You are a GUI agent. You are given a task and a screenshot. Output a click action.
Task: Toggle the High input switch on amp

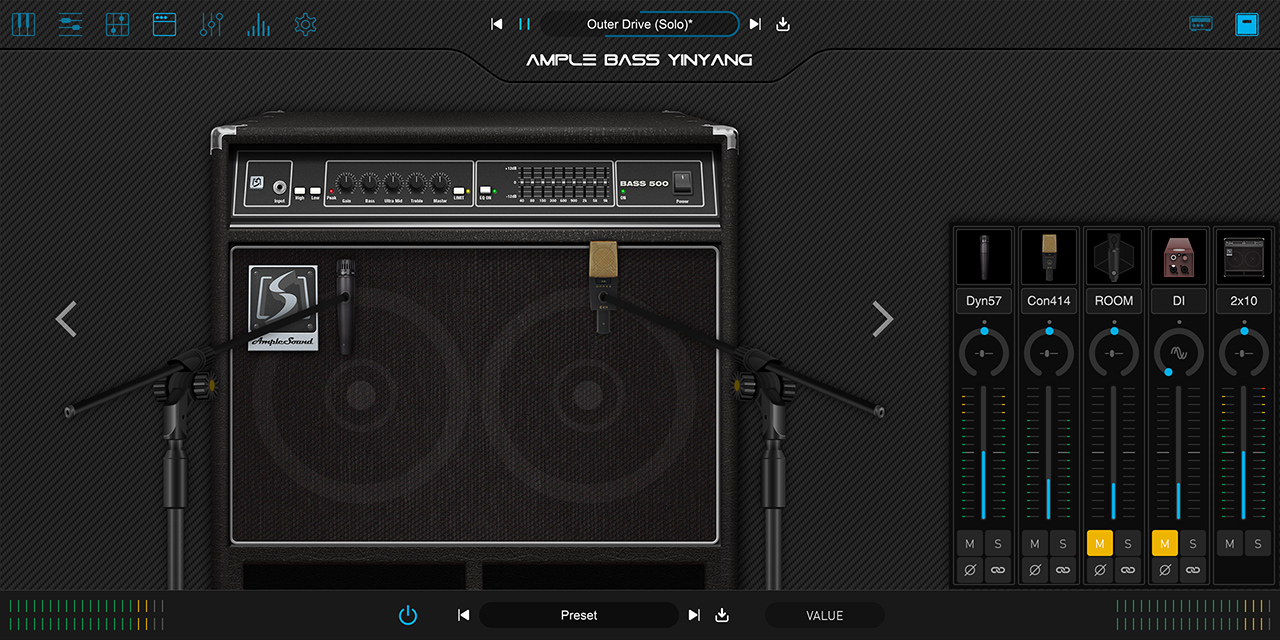300,190
